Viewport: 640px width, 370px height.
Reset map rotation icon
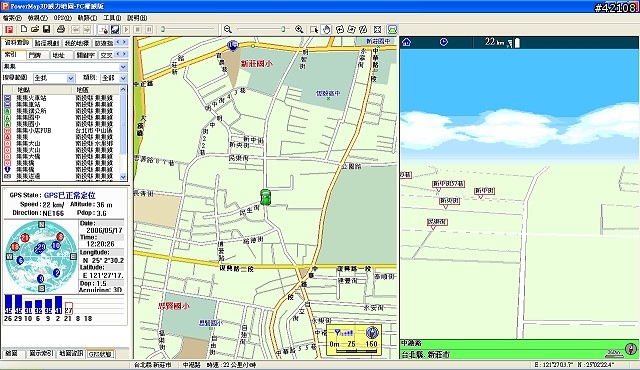pyautogui.click(x=363, y=29)
